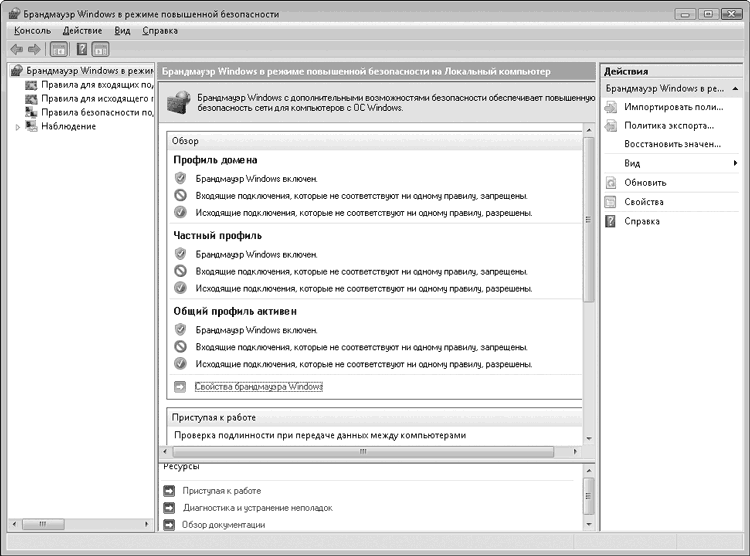Click the Свойства properties icon in Actions
The height and width of the screenshot is (556, 750).
pos(611,202)
